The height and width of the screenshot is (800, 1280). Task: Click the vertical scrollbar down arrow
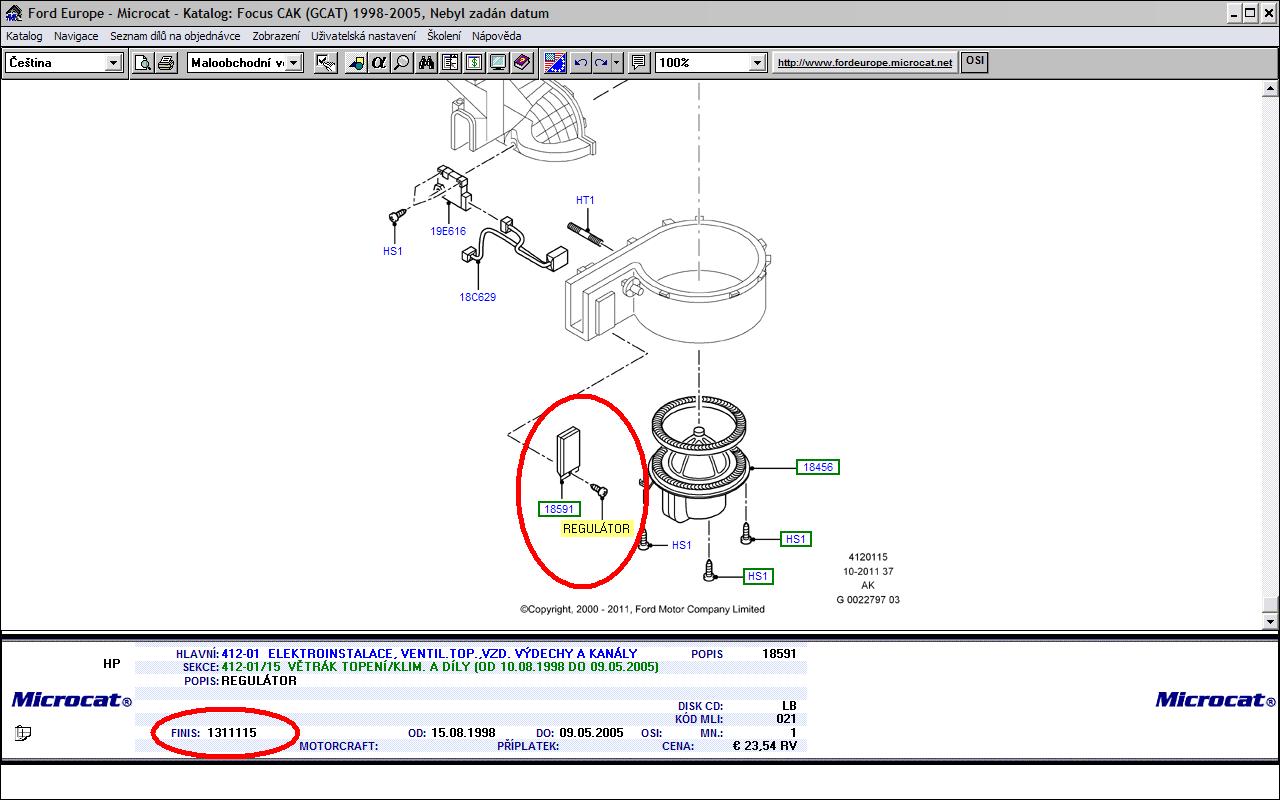pos(1271,622)
